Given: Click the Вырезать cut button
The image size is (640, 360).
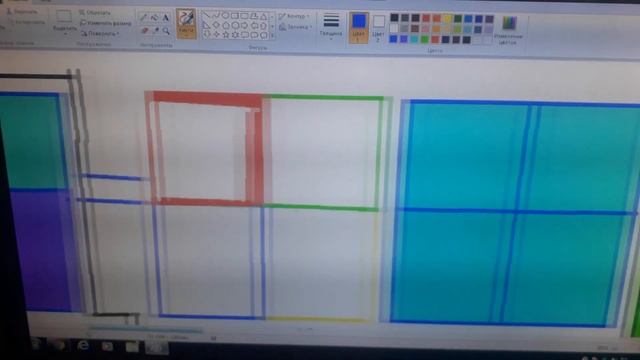Looking at the screenshot, I should [x=22, y=11].
